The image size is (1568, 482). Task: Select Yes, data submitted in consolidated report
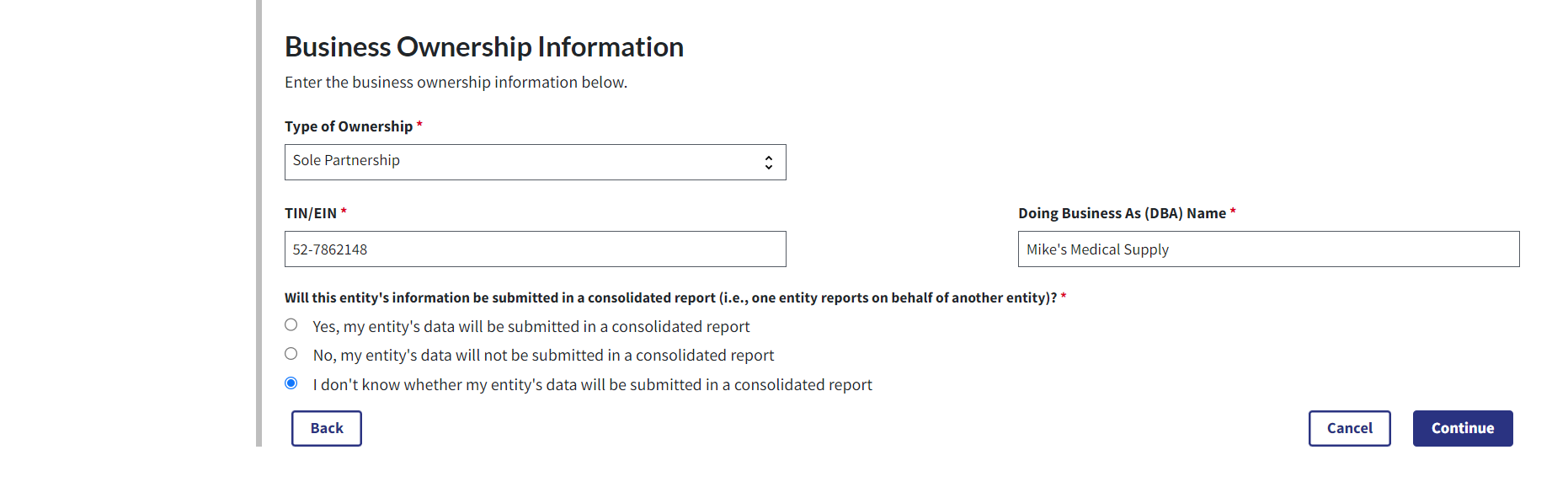pos(291,325)
